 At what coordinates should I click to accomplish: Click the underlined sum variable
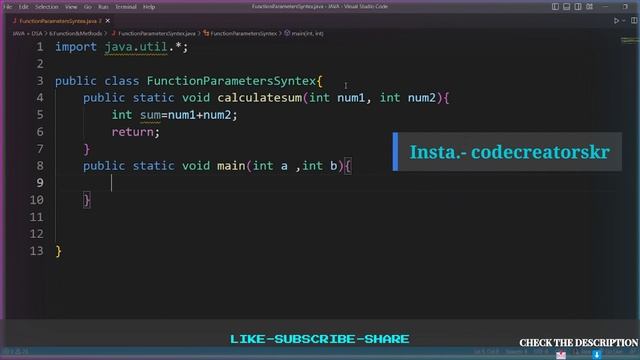(150, 115)
